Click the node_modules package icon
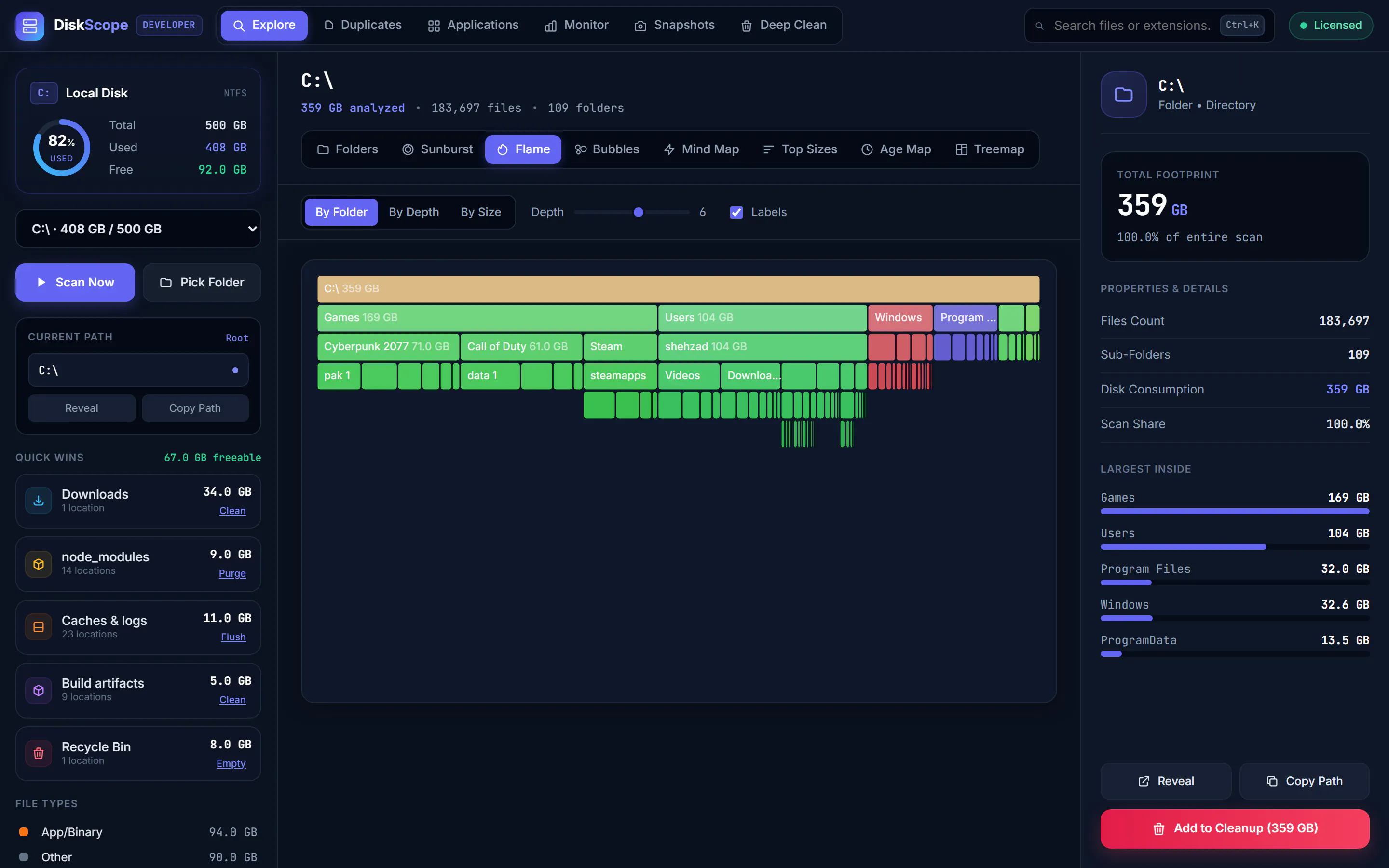The image size is (1389, 868). click(39, 564)
